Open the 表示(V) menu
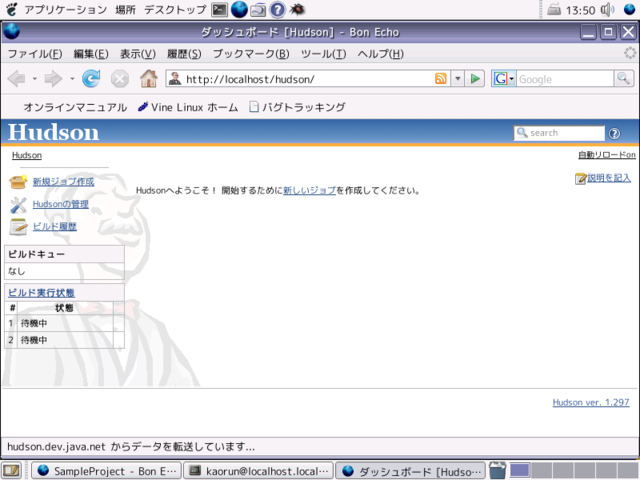640x480 pixels. pyautogui.click(x=138, y=54)
